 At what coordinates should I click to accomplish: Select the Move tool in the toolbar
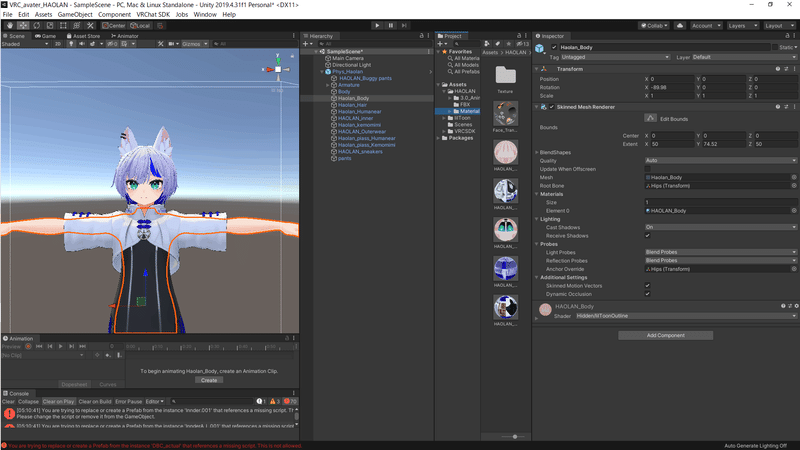(x=23, y=26)
